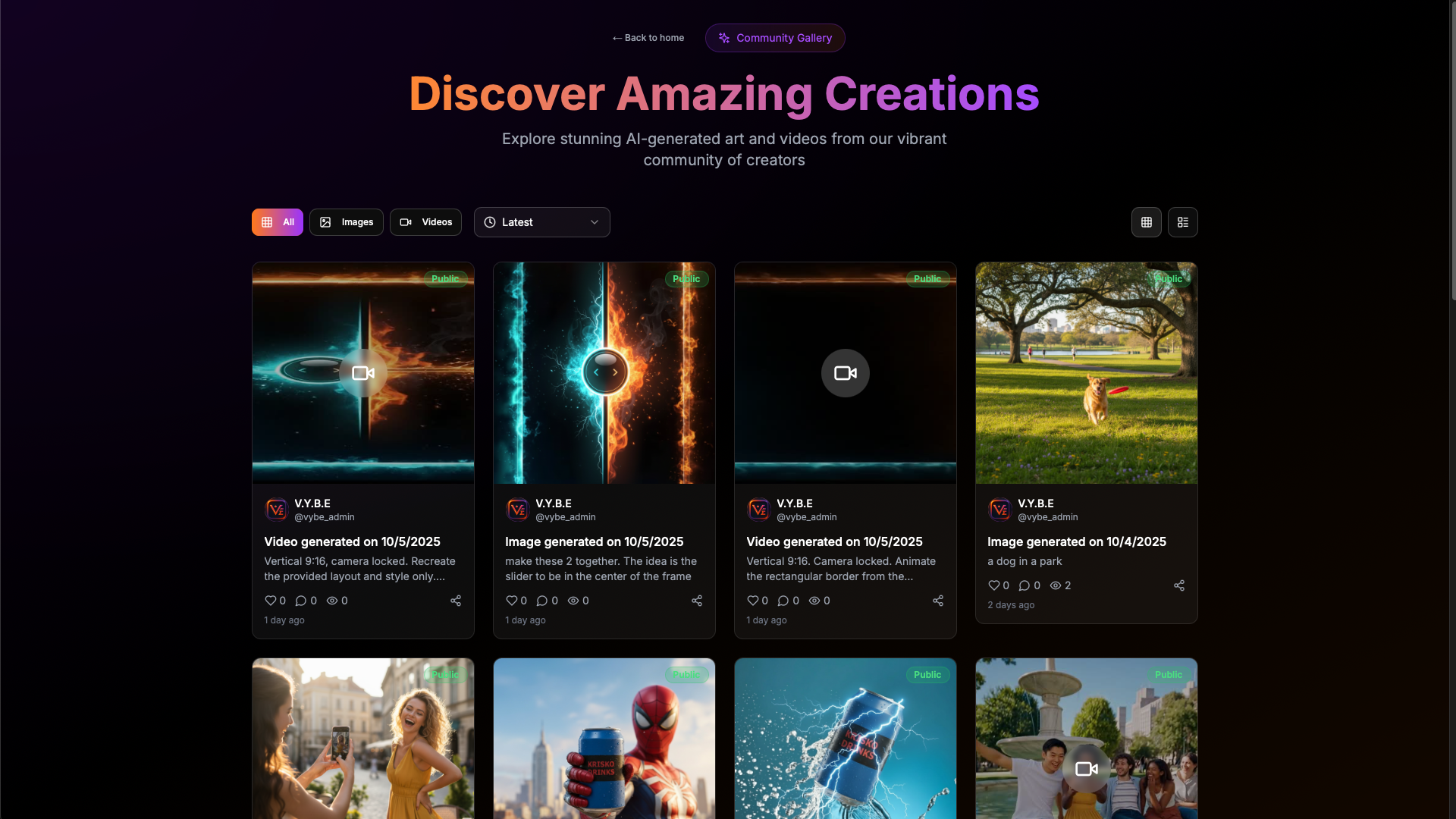Open the Spider-Man soda can thumbnail

pyautogui.click(x=604, y=739)
